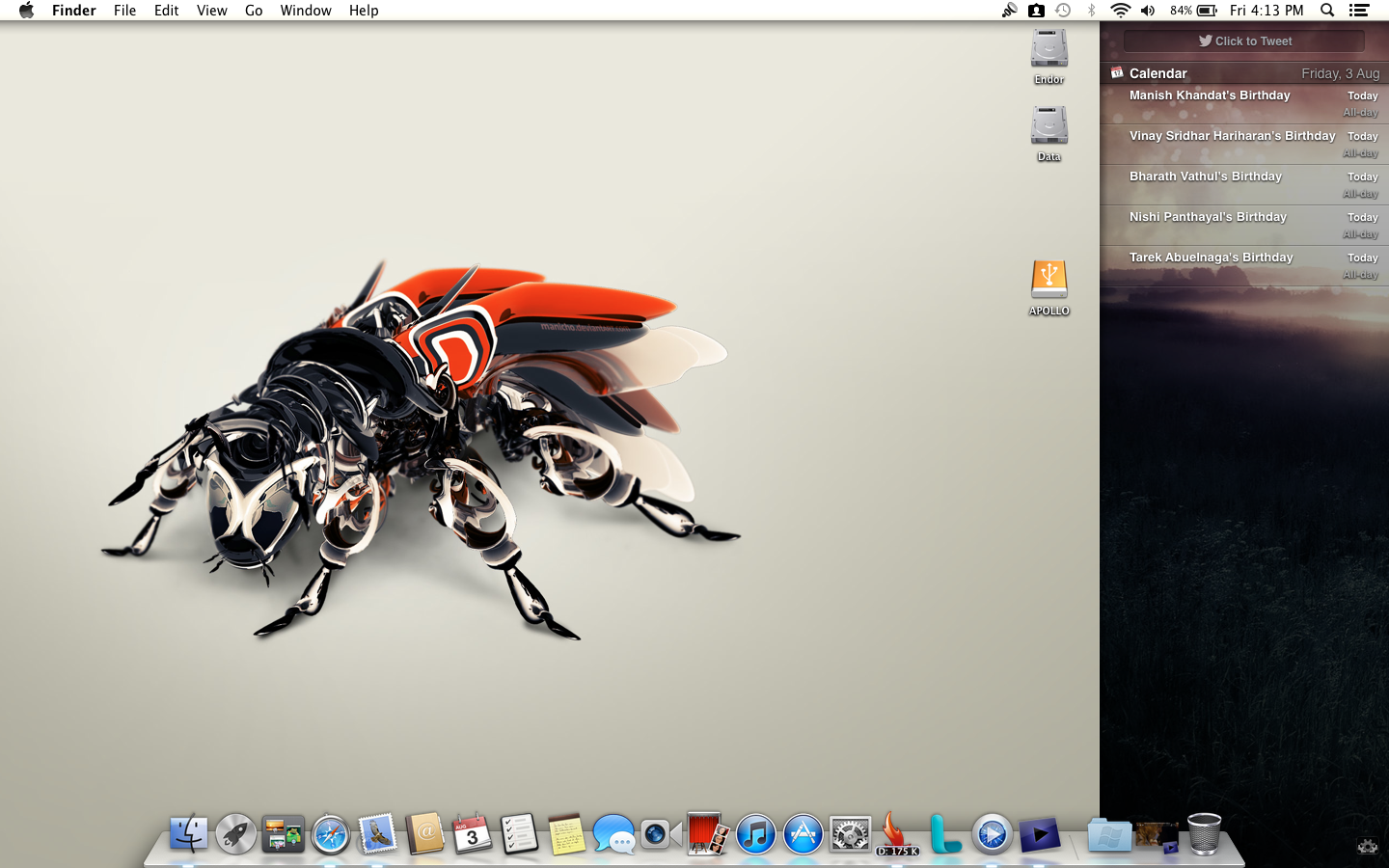Launch Launchpad rocket icon in Dock

coord(236,834)
